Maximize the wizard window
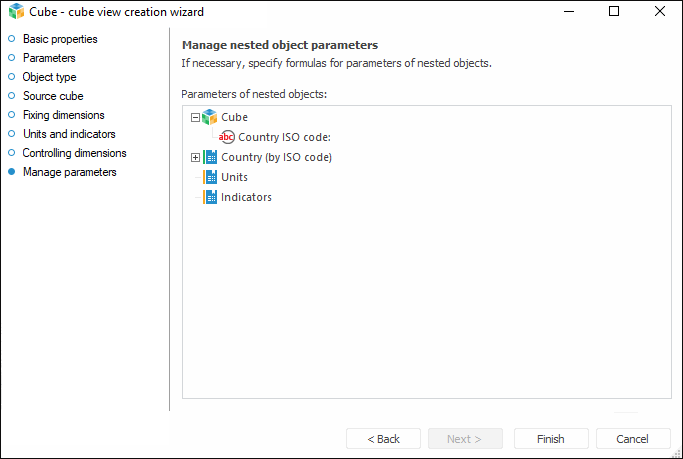683x459 pixels. (x=614, y=12)
